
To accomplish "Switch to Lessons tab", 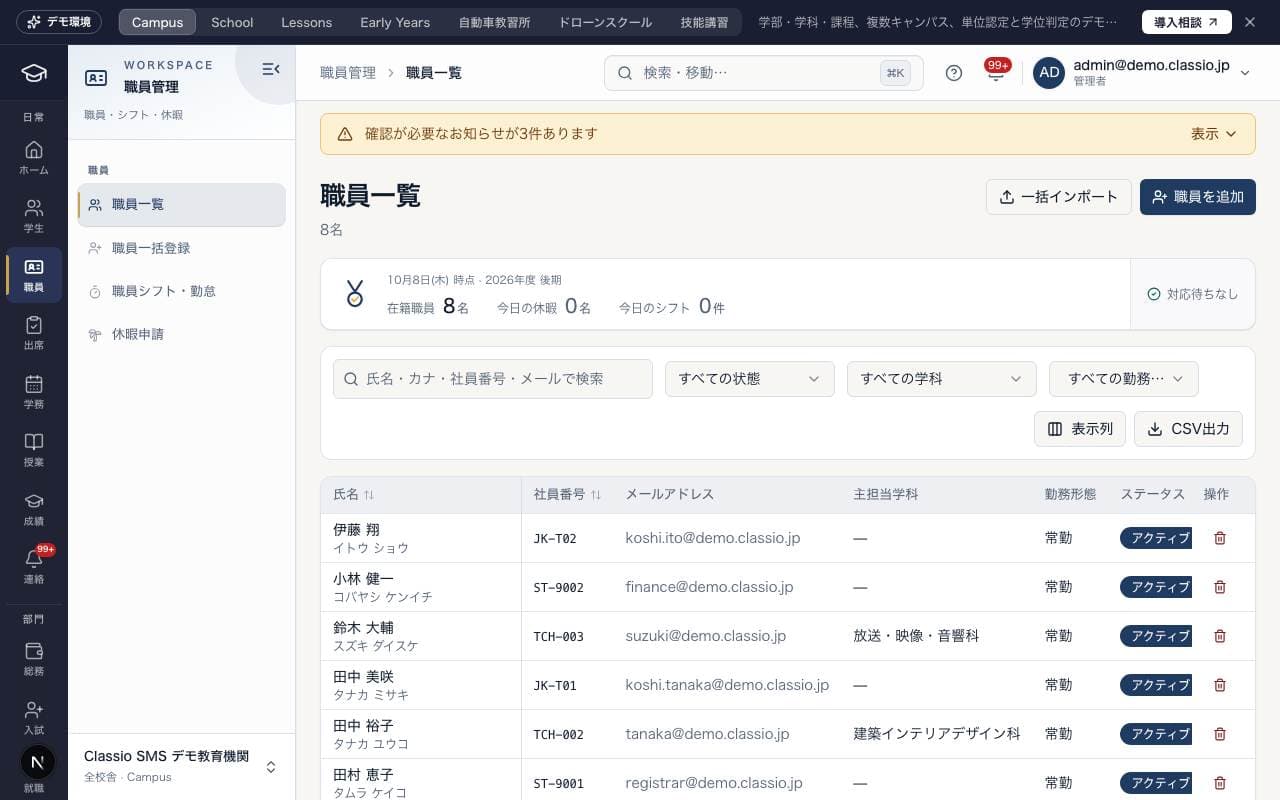I will pyautogui.click(x=306, y=22).
